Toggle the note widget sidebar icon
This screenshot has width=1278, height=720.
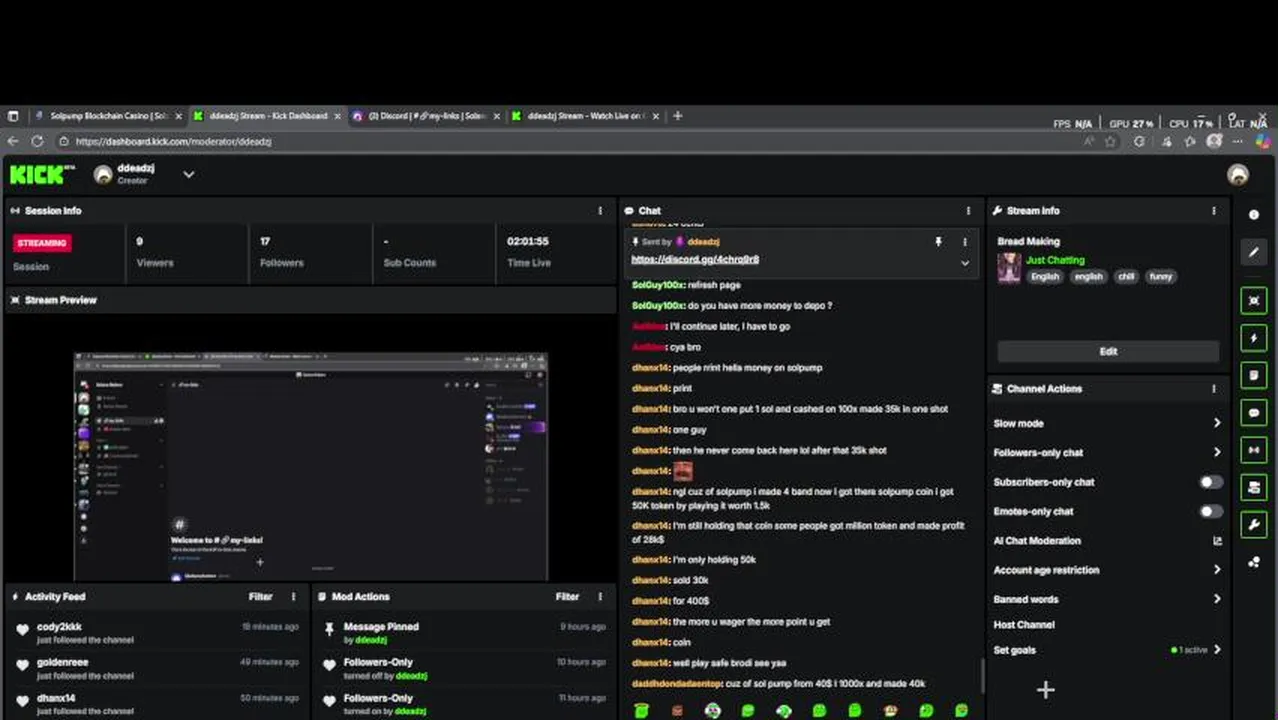point(1254,375)
